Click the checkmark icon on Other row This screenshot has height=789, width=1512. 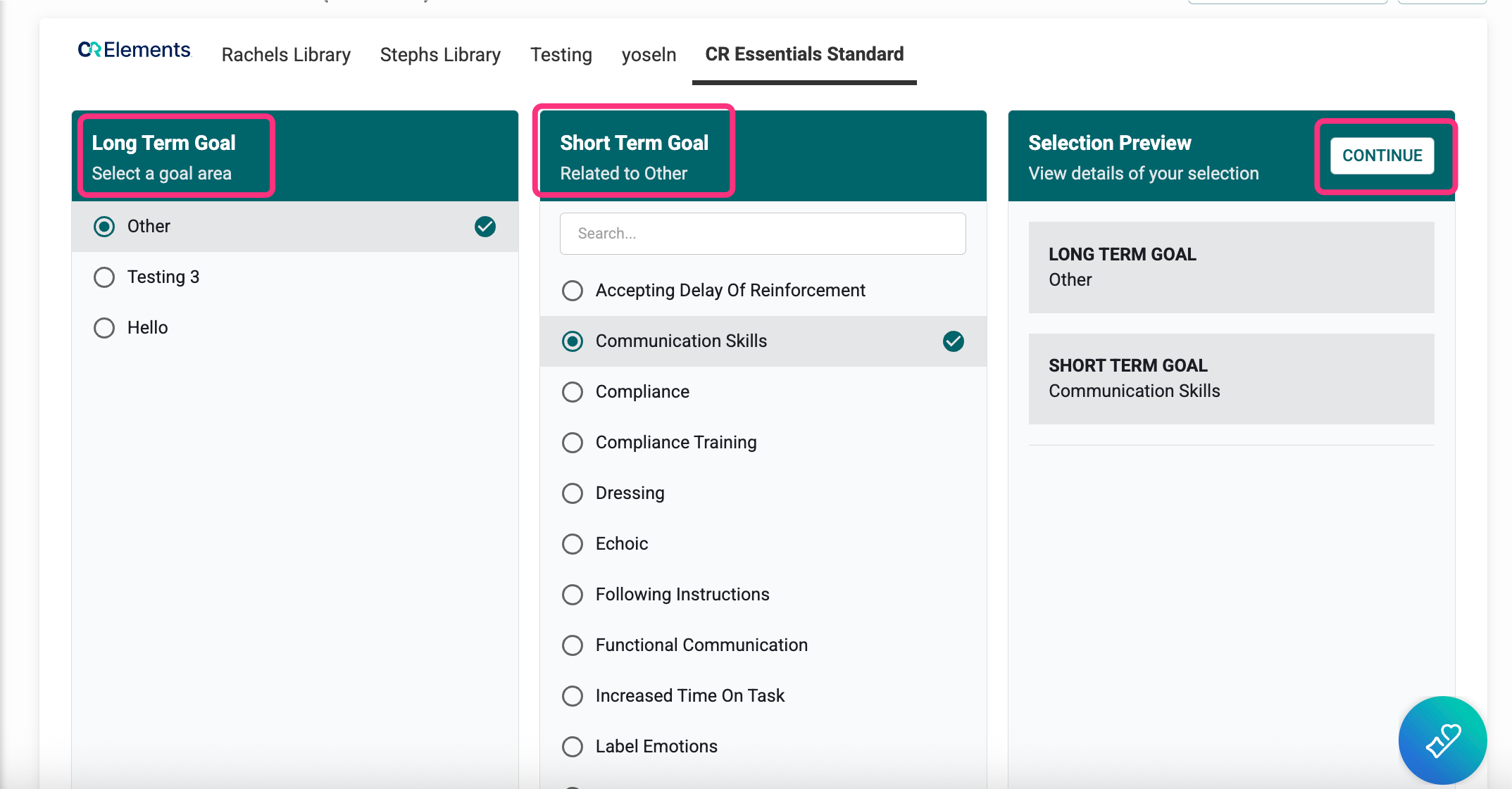coord(485,227)
